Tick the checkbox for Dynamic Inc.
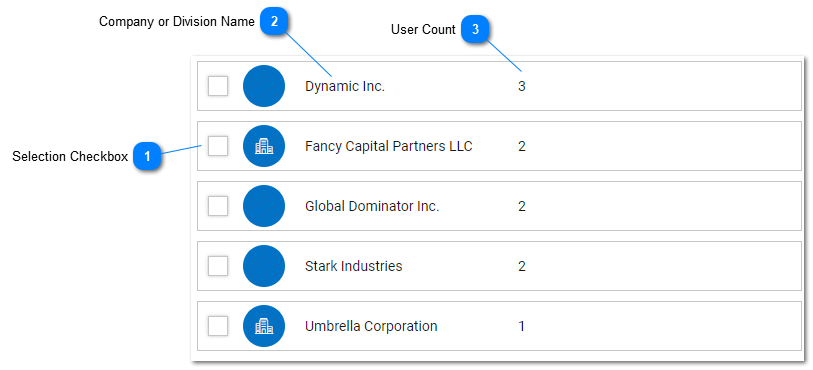 [218, 86]
